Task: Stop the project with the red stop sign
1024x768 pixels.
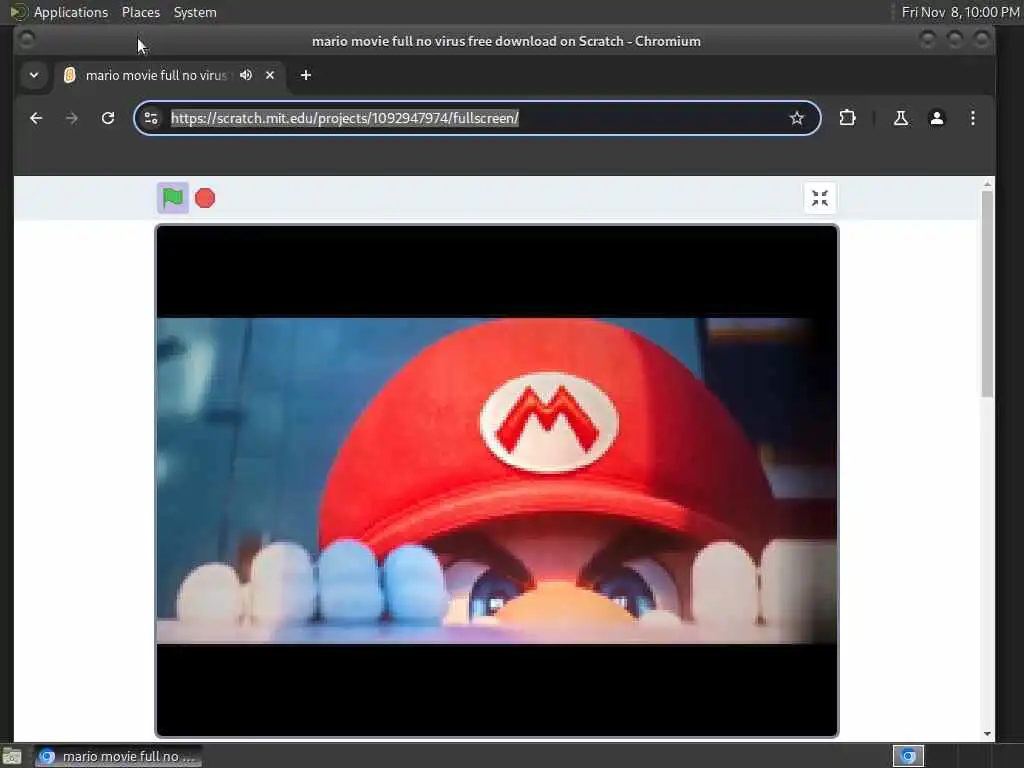Action: tap(205, 198)
